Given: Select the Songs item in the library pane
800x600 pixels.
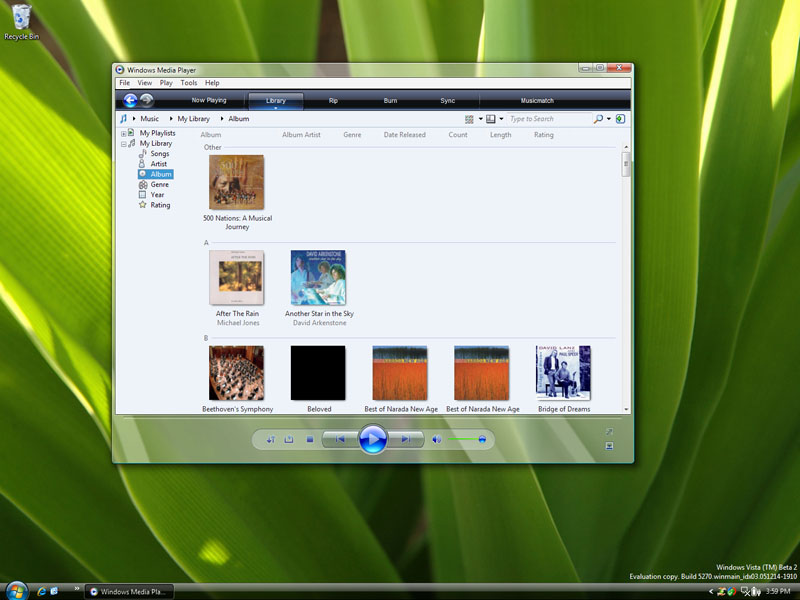Looking at the screenshot, I should [x=158, y=153].
